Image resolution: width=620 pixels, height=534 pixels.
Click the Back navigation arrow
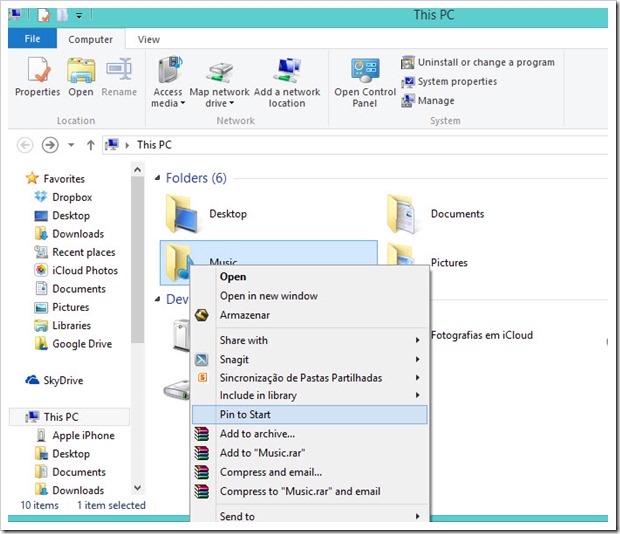pos(25,145)
